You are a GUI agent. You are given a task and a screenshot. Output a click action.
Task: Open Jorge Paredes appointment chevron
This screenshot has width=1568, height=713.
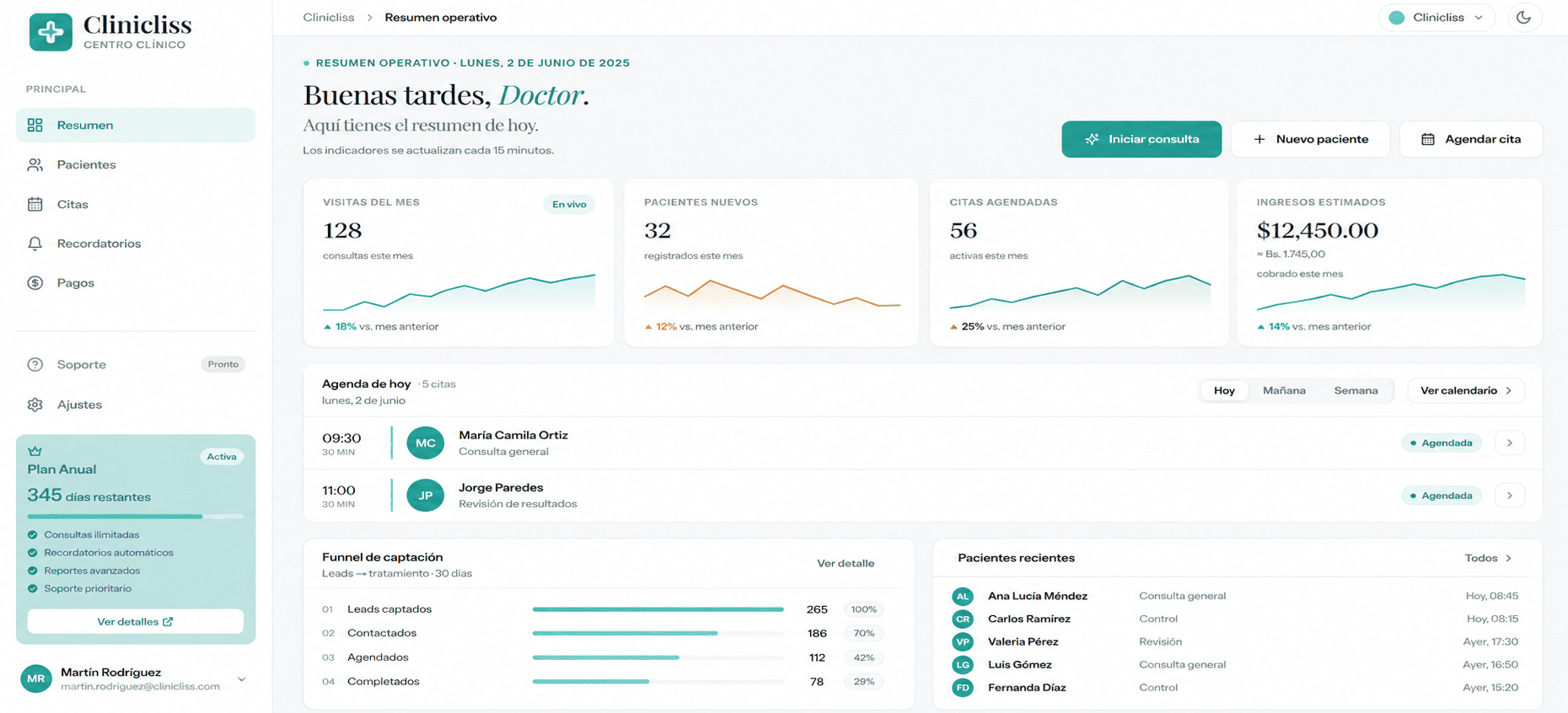(x=1510, y=496)
